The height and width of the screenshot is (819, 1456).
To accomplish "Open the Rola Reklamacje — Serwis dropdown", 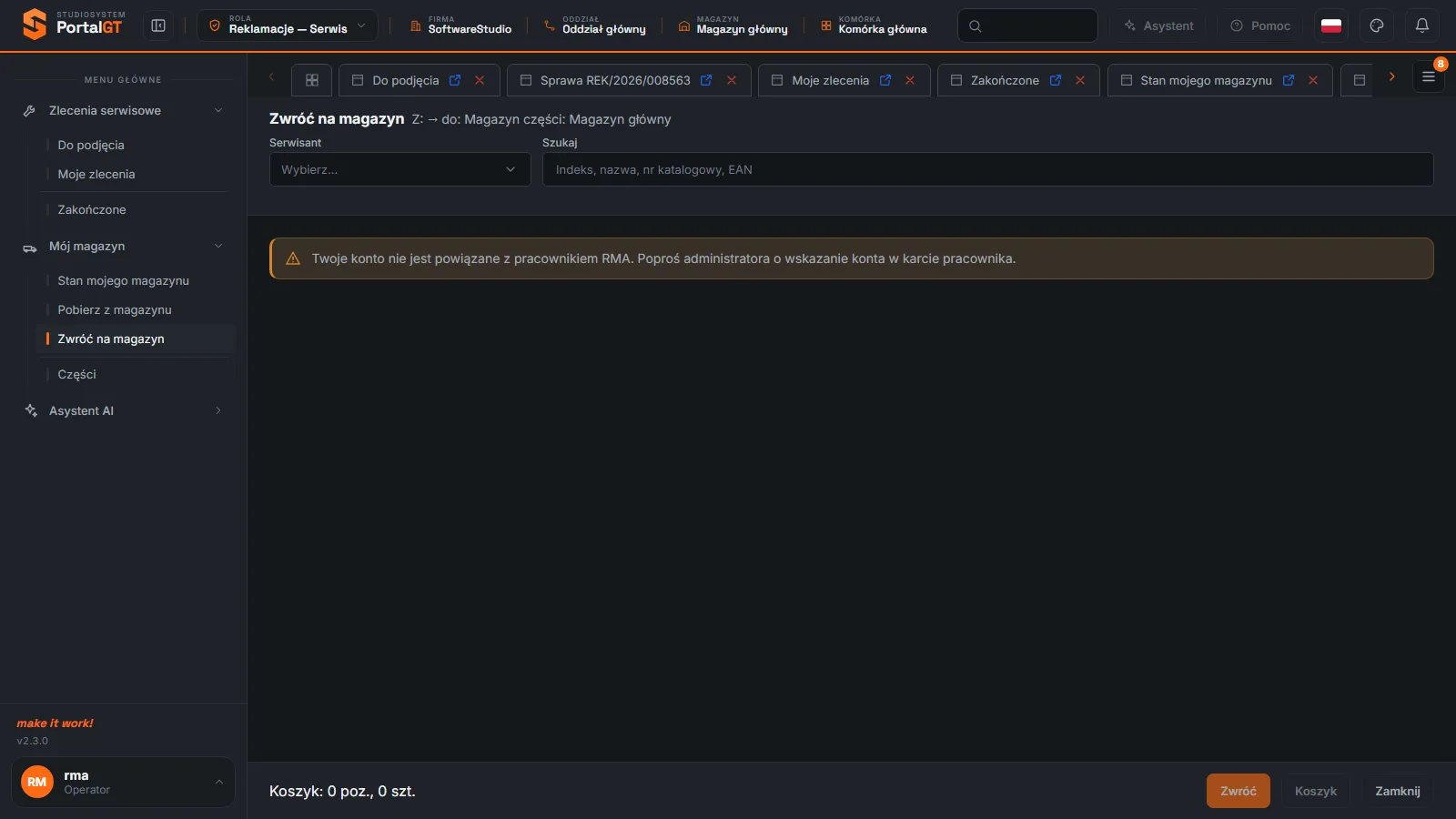I will [288, 25].
